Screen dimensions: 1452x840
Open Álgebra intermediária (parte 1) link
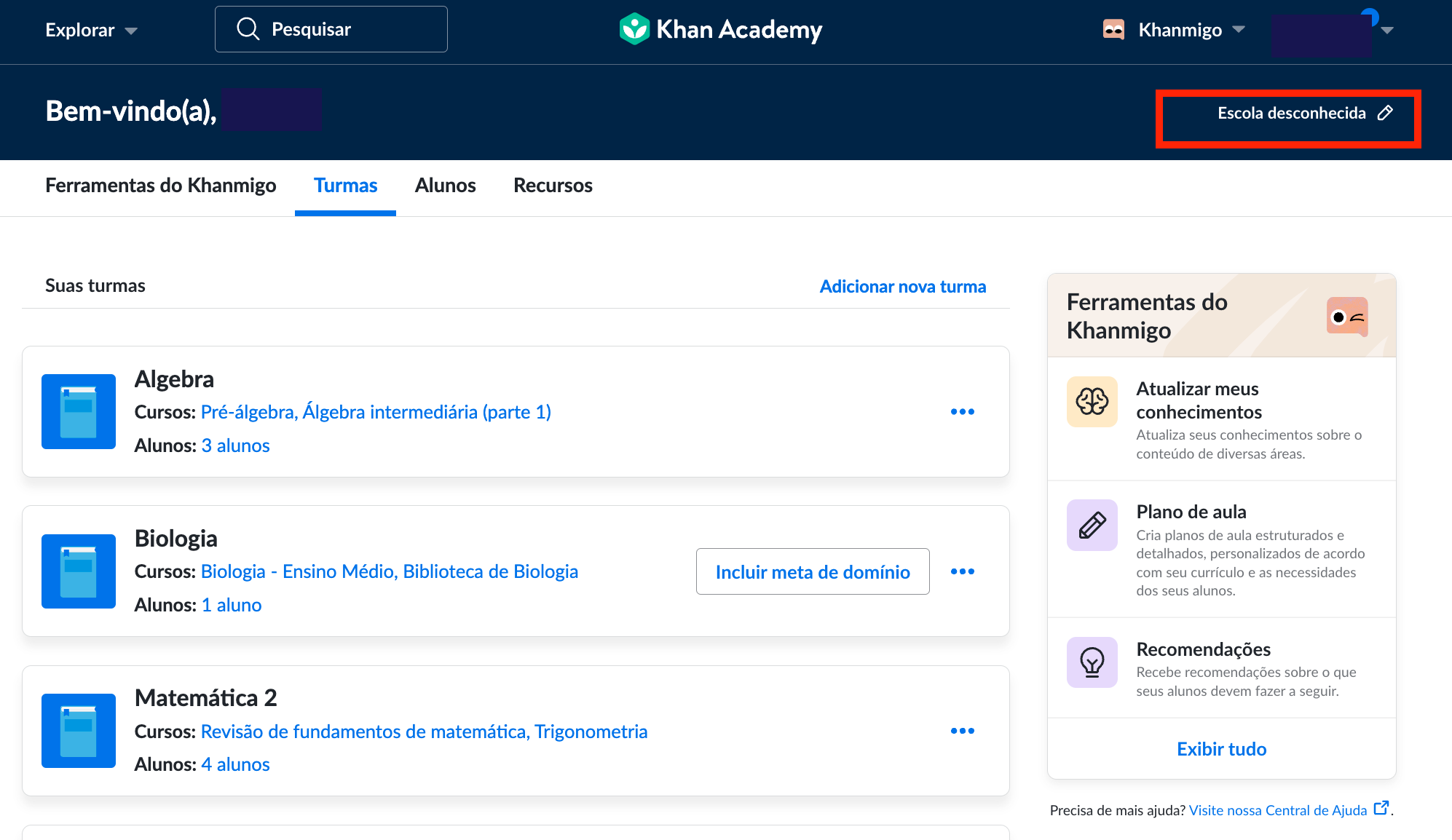[x=427, y=412]
